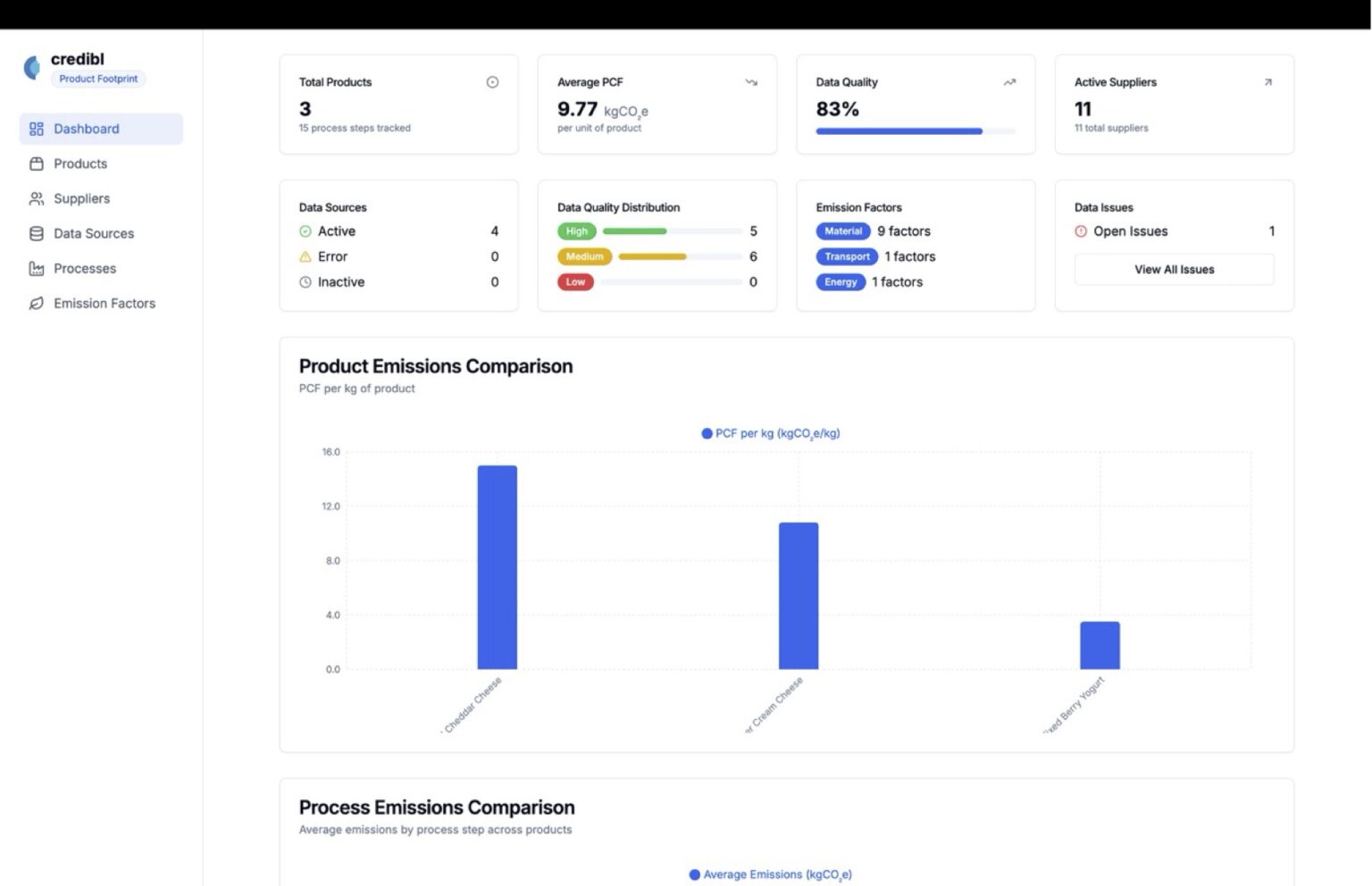This screenshot has width=1372, height=886.
Task: Click the View All Issues button
Action: click(1174, 269)
